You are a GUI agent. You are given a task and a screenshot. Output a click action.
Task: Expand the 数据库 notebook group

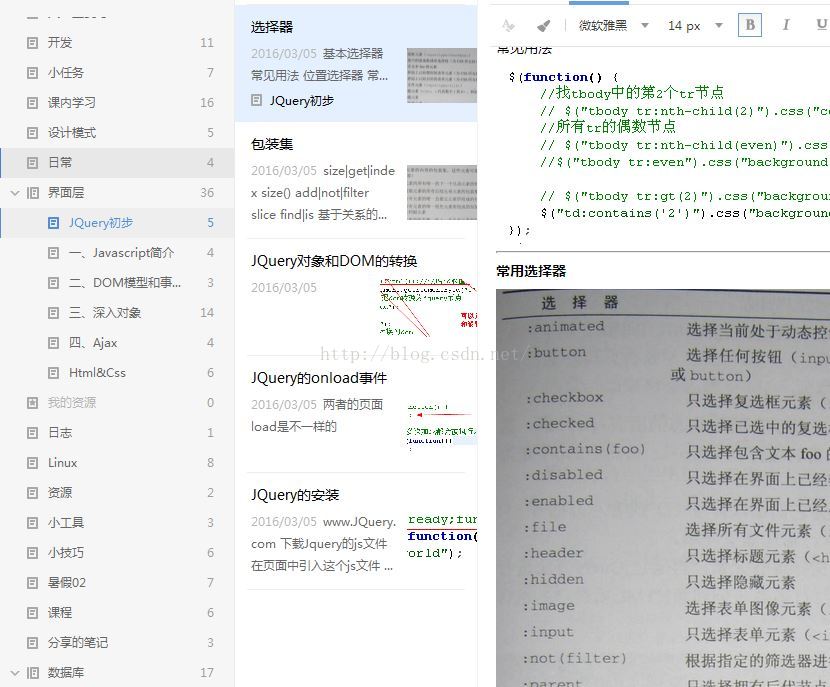15,673
